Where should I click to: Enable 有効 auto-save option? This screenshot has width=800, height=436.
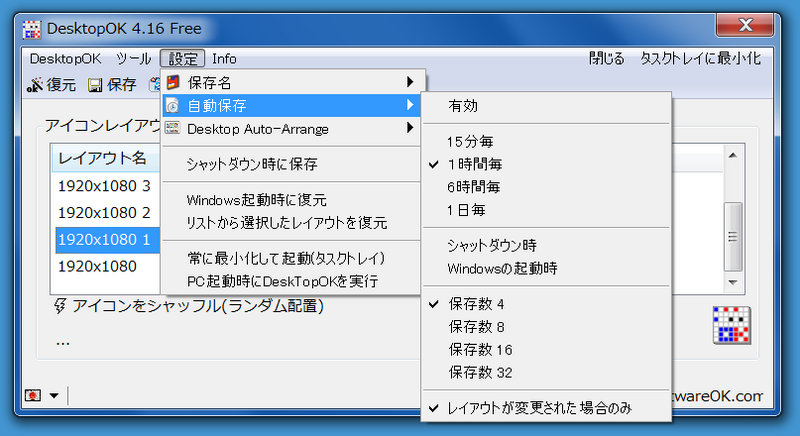point(546,106)
